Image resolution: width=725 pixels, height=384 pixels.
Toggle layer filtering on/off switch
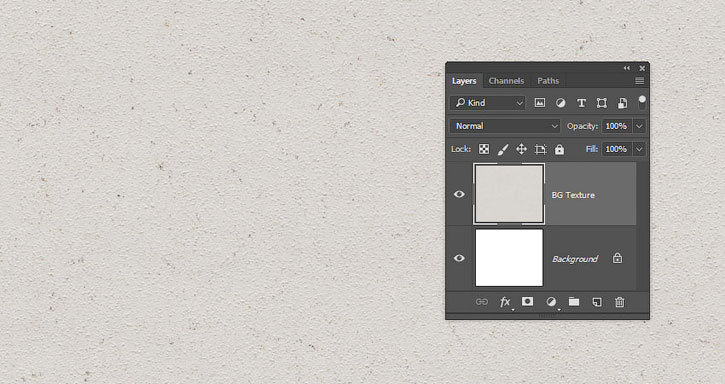642,103
